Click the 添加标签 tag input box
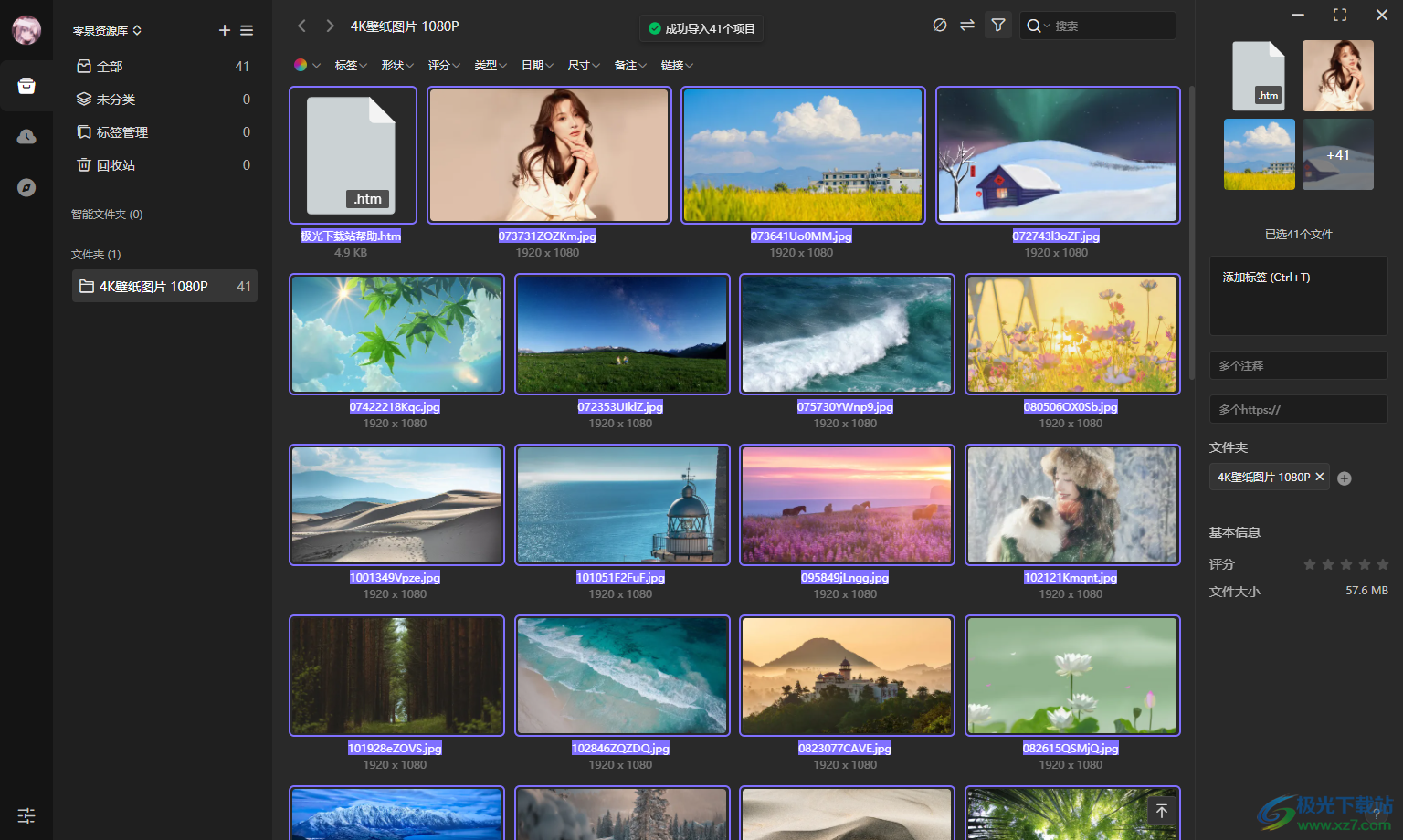Image resolution: width=1403 pixels, height=840 pixels. coord(1299,296)
